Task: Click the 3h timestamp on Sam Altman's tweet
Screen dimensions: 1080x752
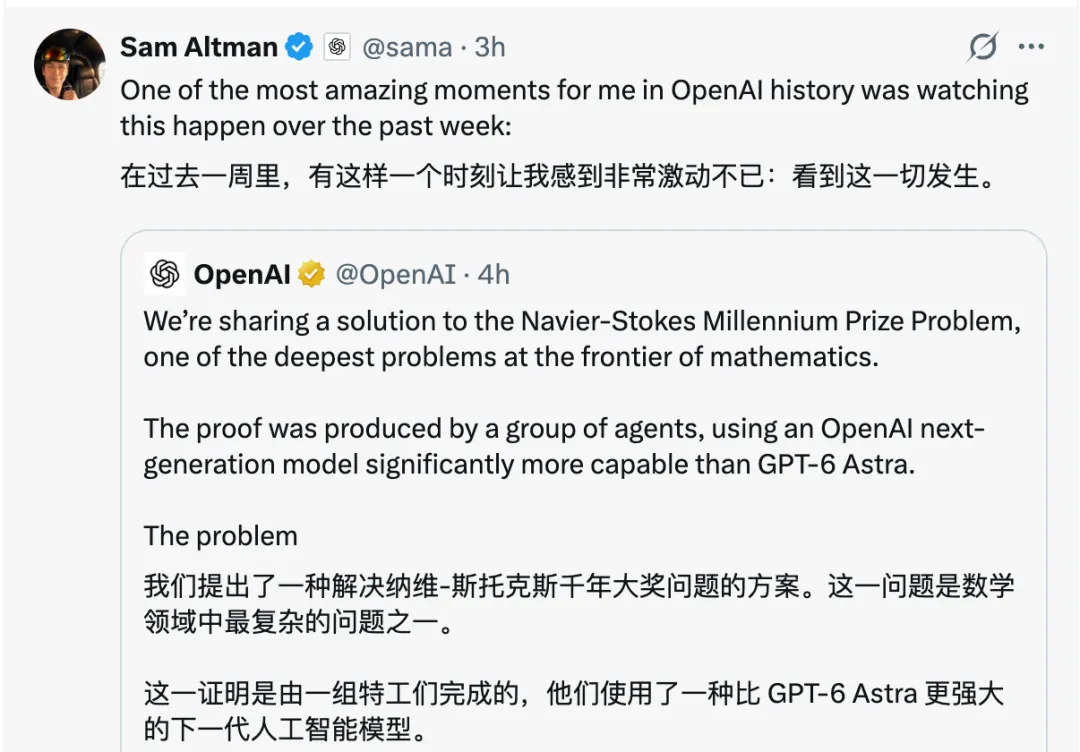Action: point(490,47)
